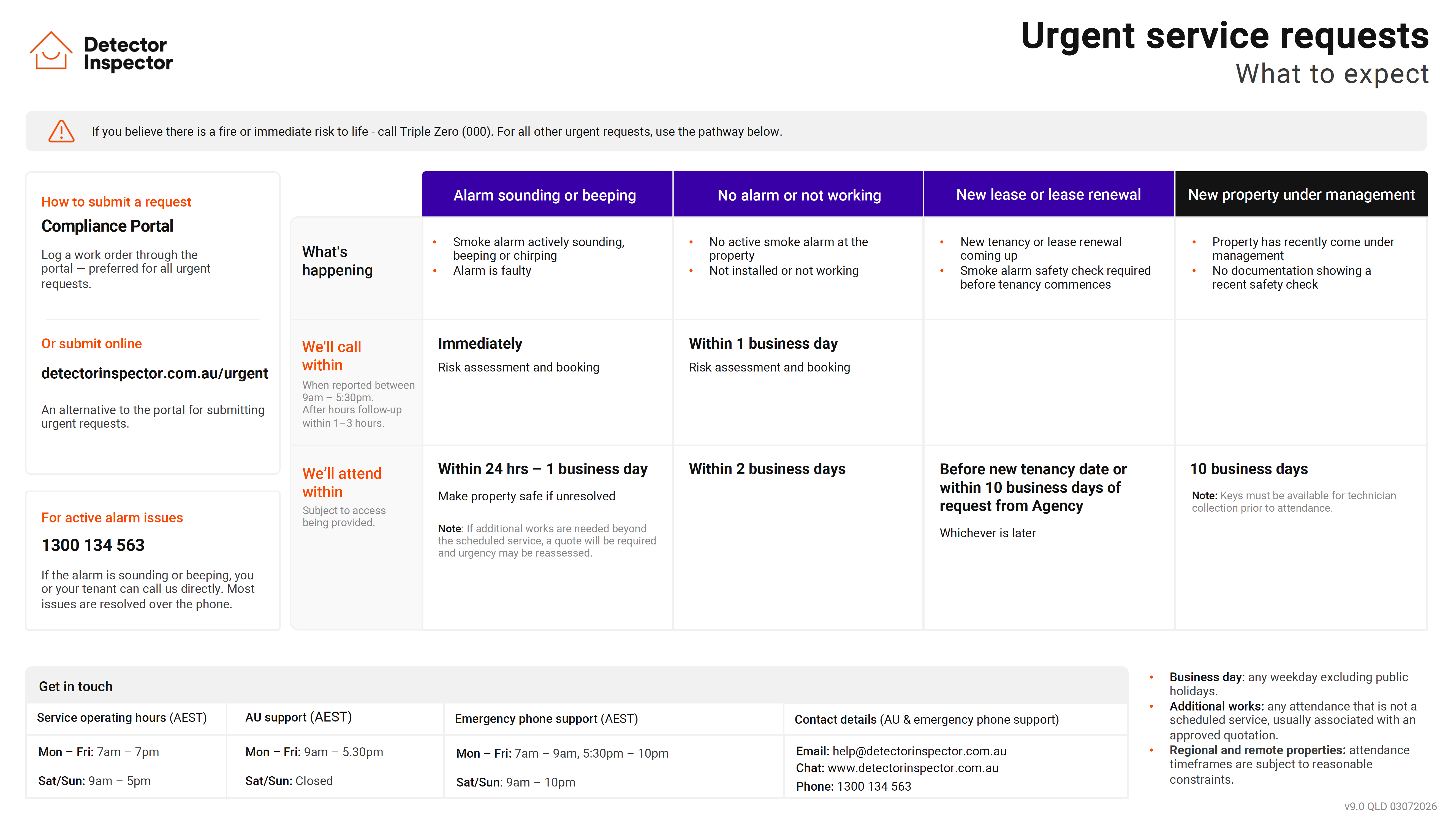The width and height of the screenshot is (1456, 819).
Task: Select the New lease or lease renewal header
Action: click(1049, 194)
